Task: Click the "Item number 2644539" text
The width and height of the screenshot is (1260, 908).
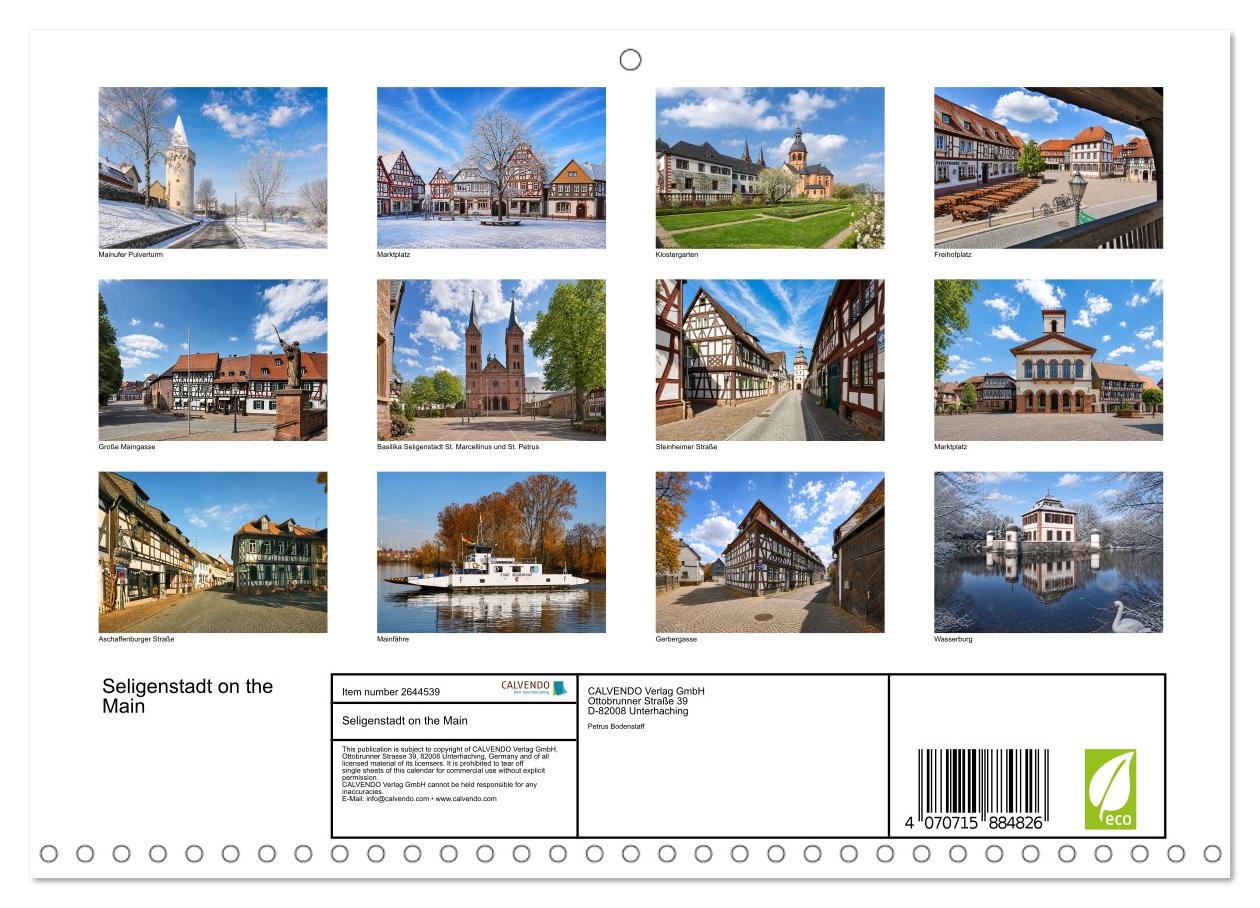Action: (x=391, y=691)
